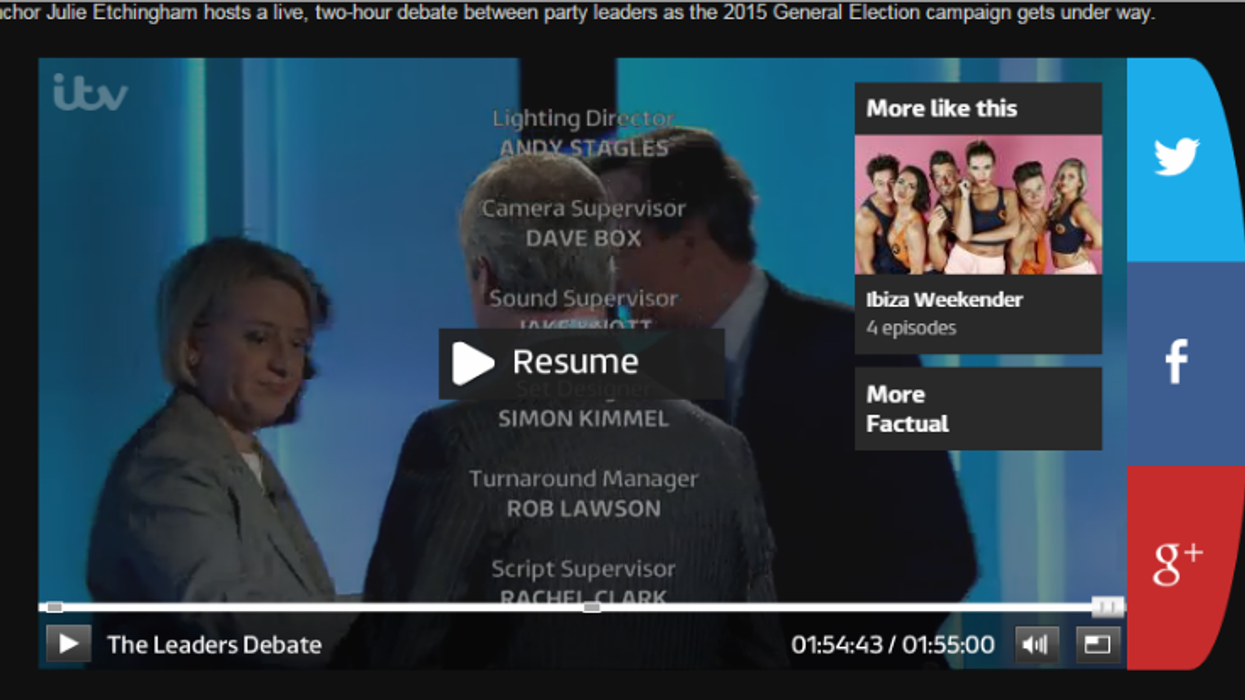Open the Ibiza Weekender title link

pos(944,300)
